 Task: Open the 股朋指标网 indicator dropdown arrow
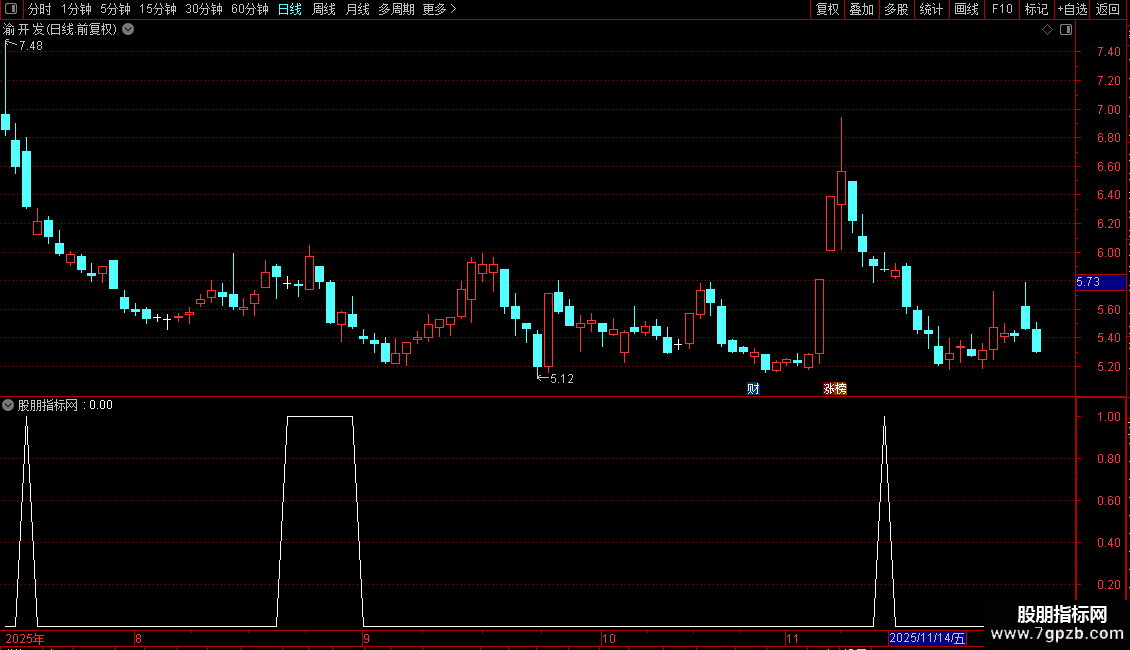pyautogui.click(x=8, y=405)
